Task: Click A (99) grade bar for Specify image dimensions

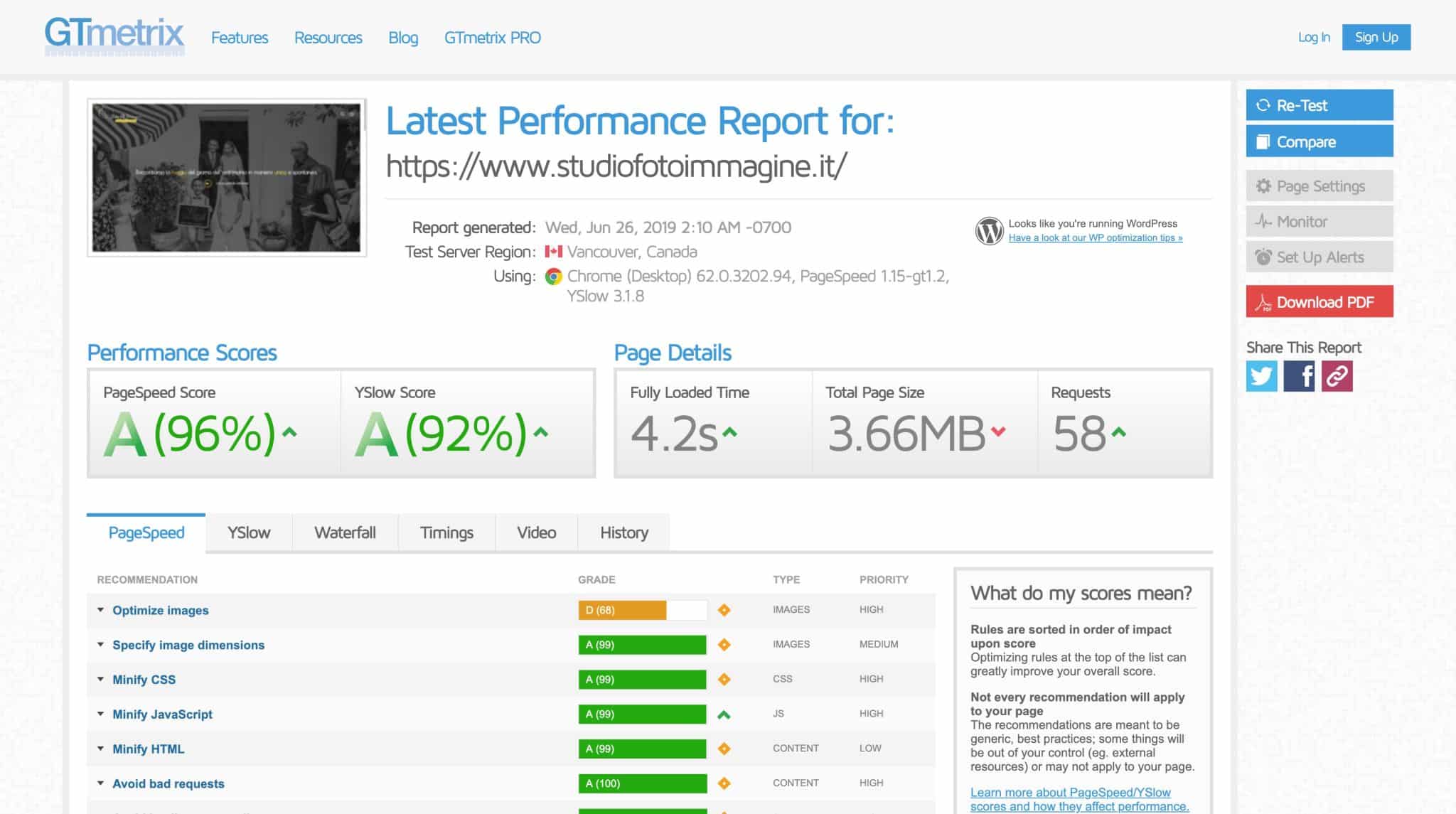Action: click(643, 645)
